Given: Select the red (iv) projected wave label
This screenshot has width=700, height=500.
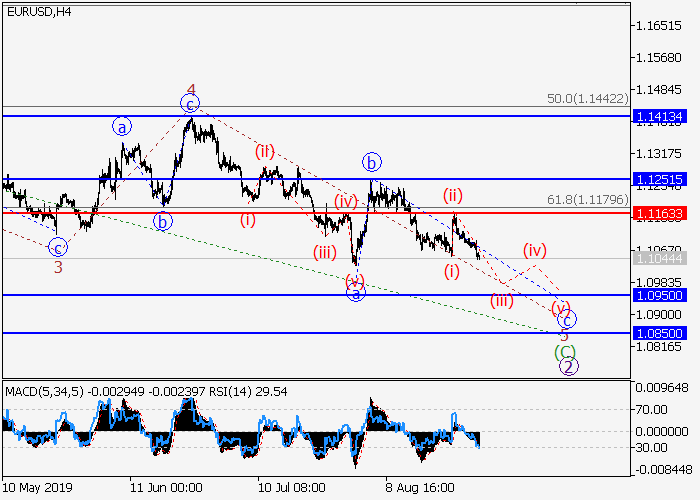Looking at the screenshot, I should pos(534,249).
